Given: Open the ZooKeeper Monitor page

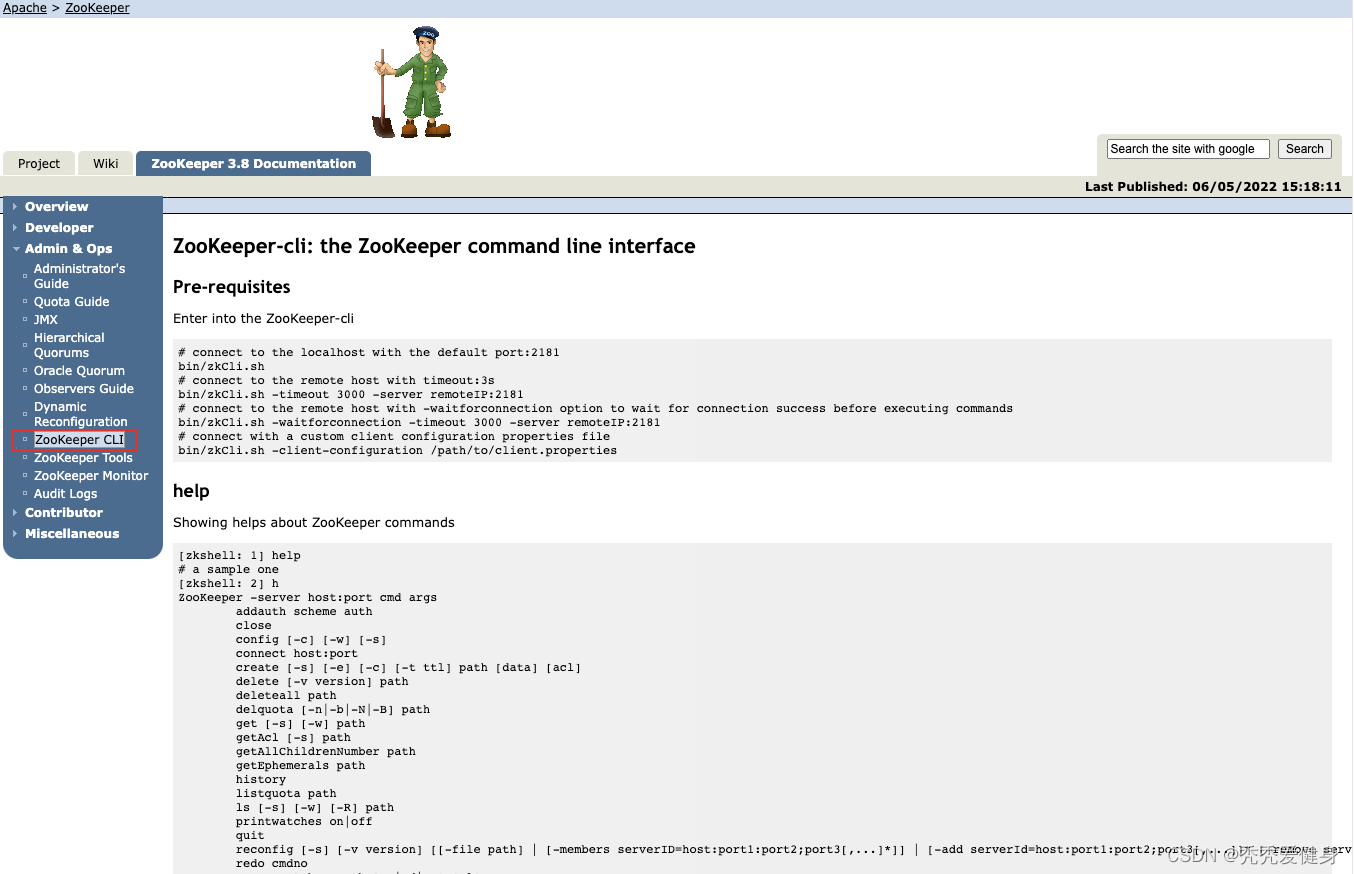Looking at the screenshot, I should [91, 476].
